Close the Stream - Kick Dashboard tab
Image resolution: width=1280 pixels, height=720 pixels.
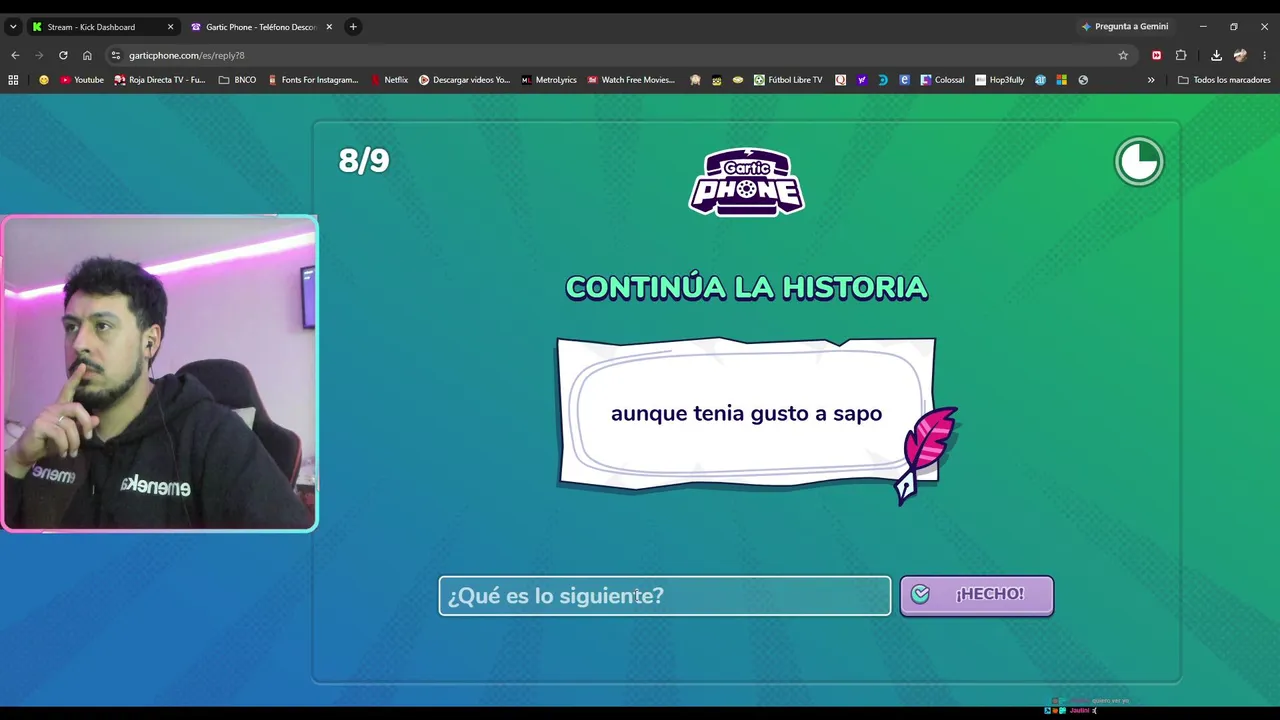pos(170,27)
